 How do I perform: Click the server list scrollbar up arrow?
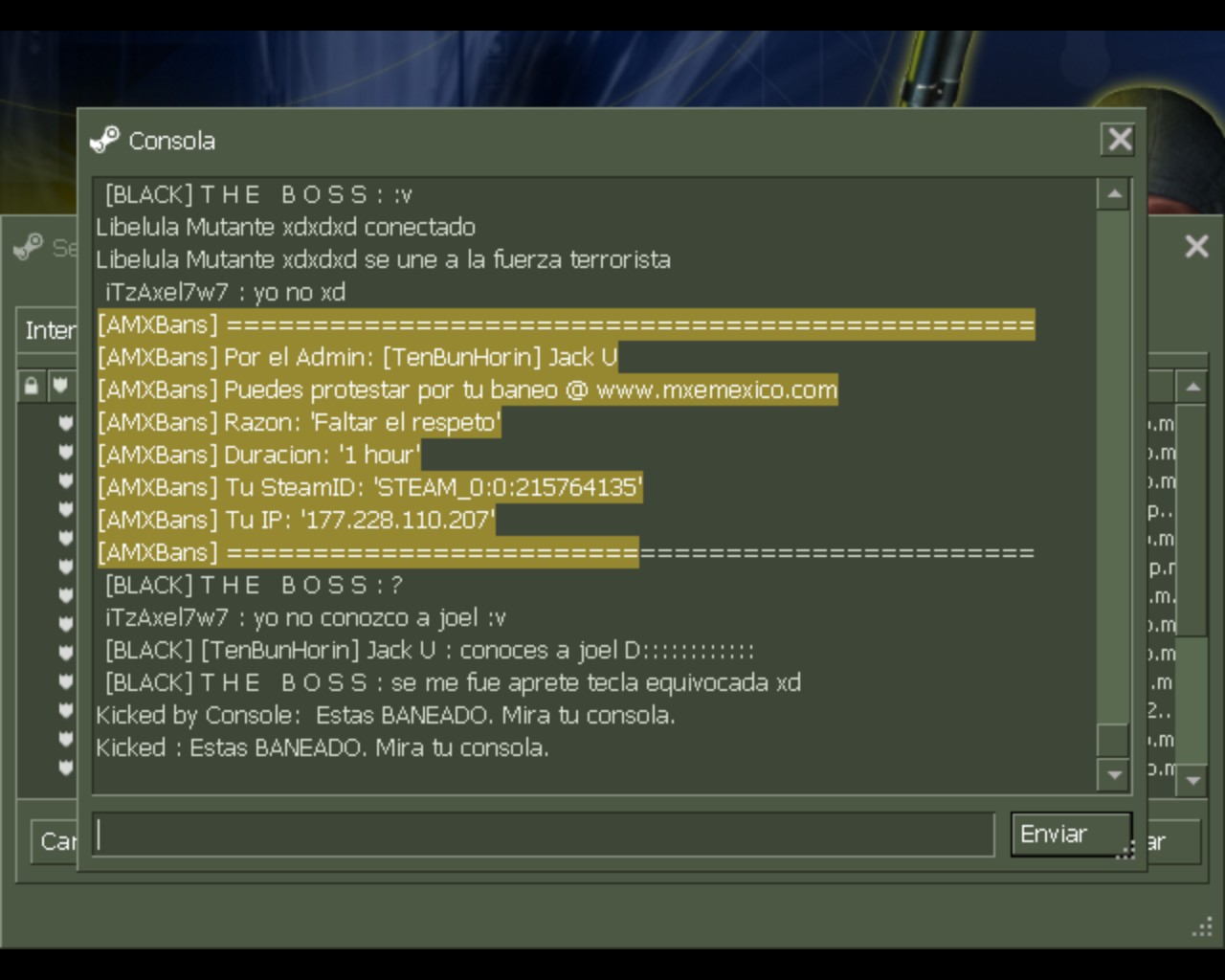coord(1192,388)
